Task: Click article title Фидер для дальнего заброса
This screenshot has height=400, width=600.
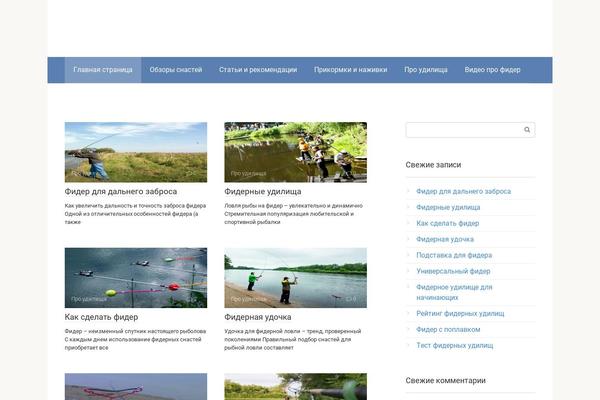Action: tap(121, 191)
